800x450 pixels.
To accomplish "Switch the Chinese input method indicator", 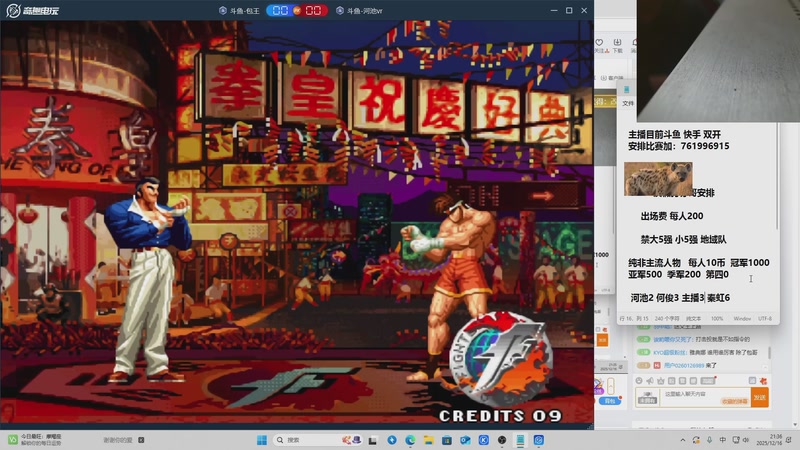I will click(x=722, y=440).
